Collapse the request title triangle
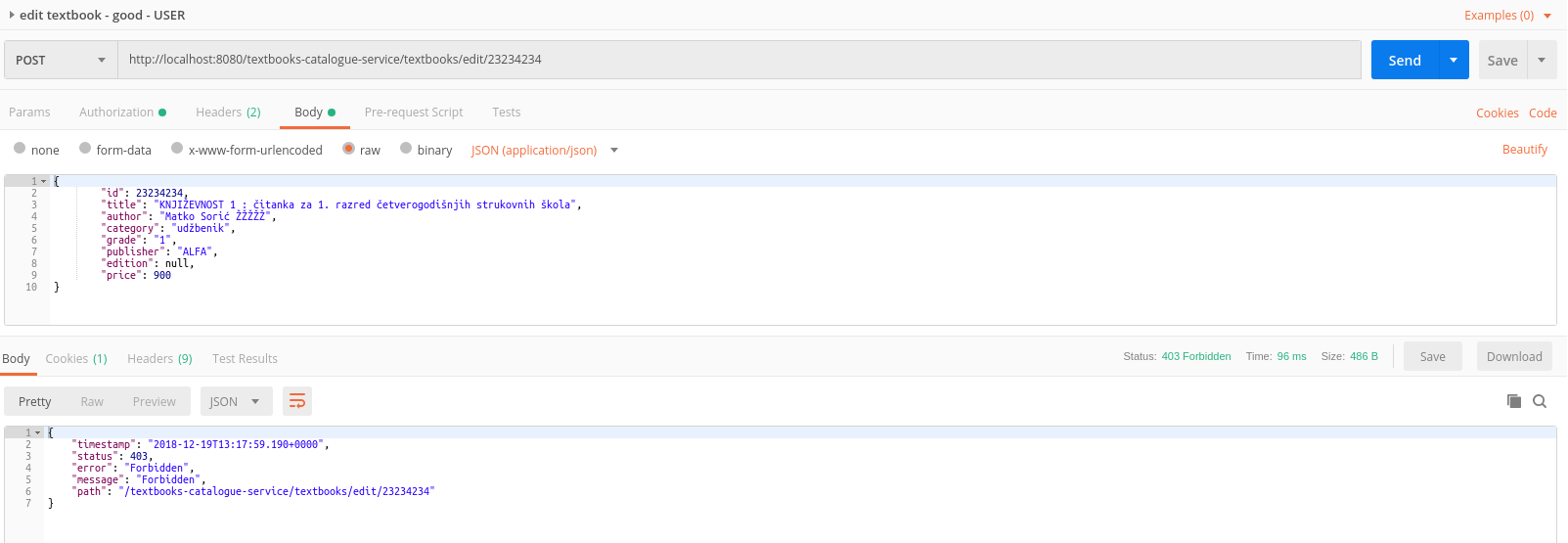Screen dimensions: 1568x543 12,15
